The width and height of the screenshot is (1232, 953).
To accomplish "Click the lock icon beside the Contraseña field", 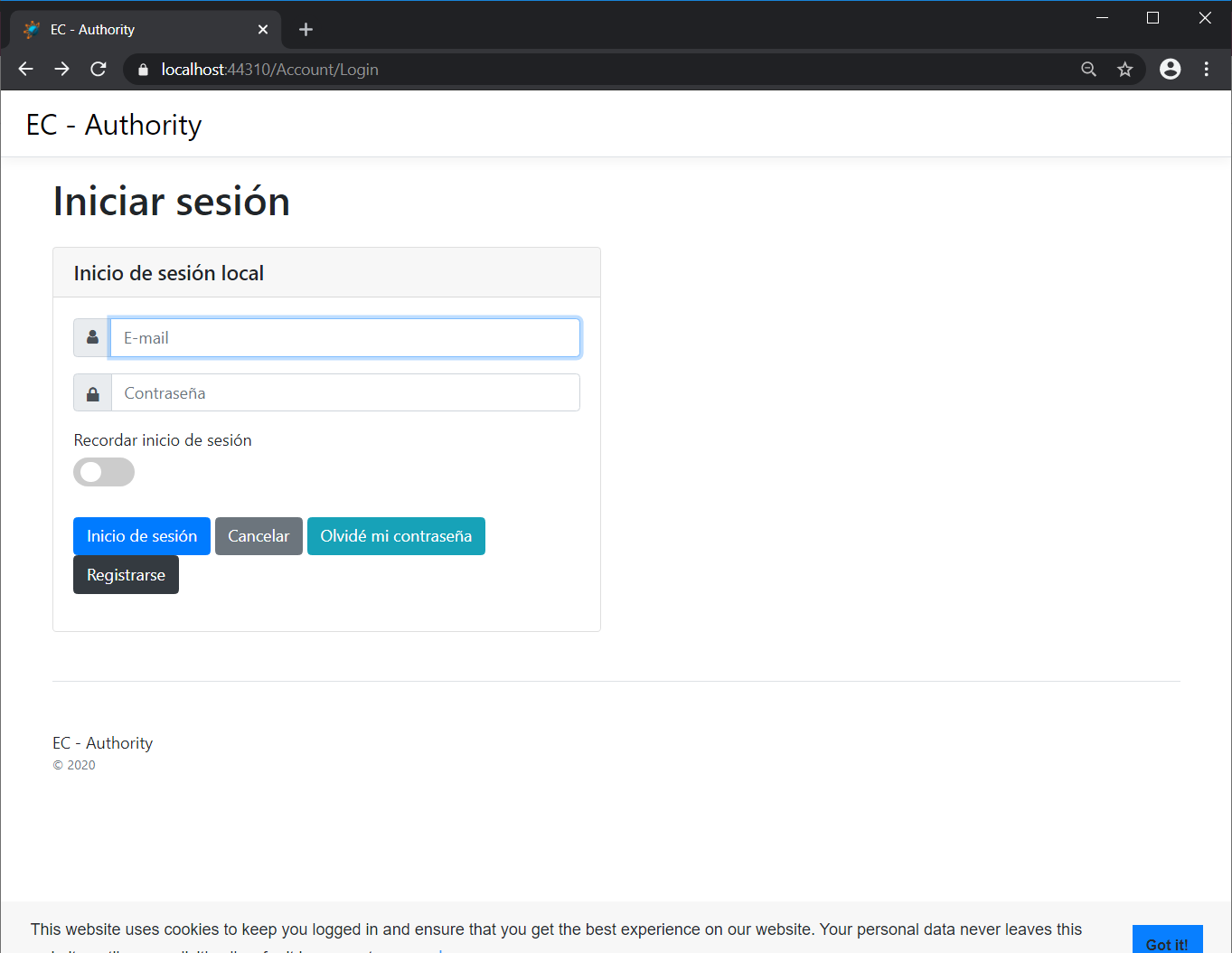I will [90, 392].
